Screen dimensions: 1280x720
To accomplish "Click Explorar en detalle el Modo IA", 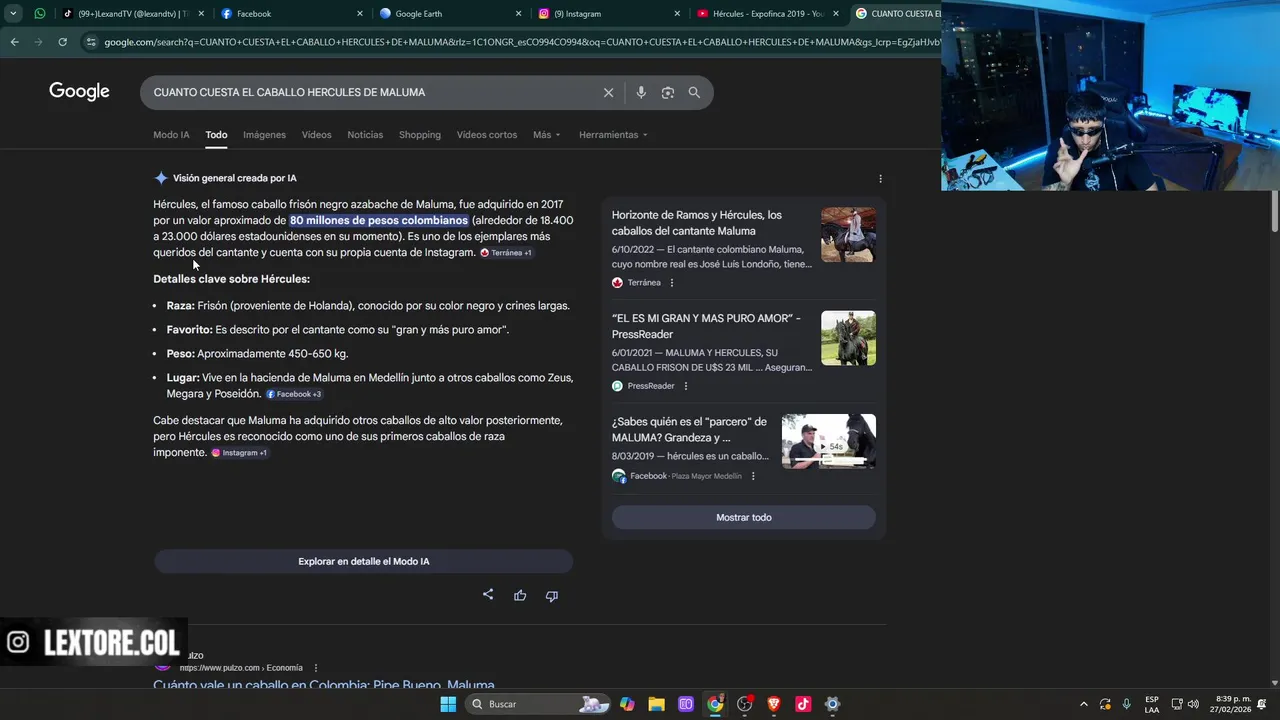I will pyautogui.click(x=363, y=561).
